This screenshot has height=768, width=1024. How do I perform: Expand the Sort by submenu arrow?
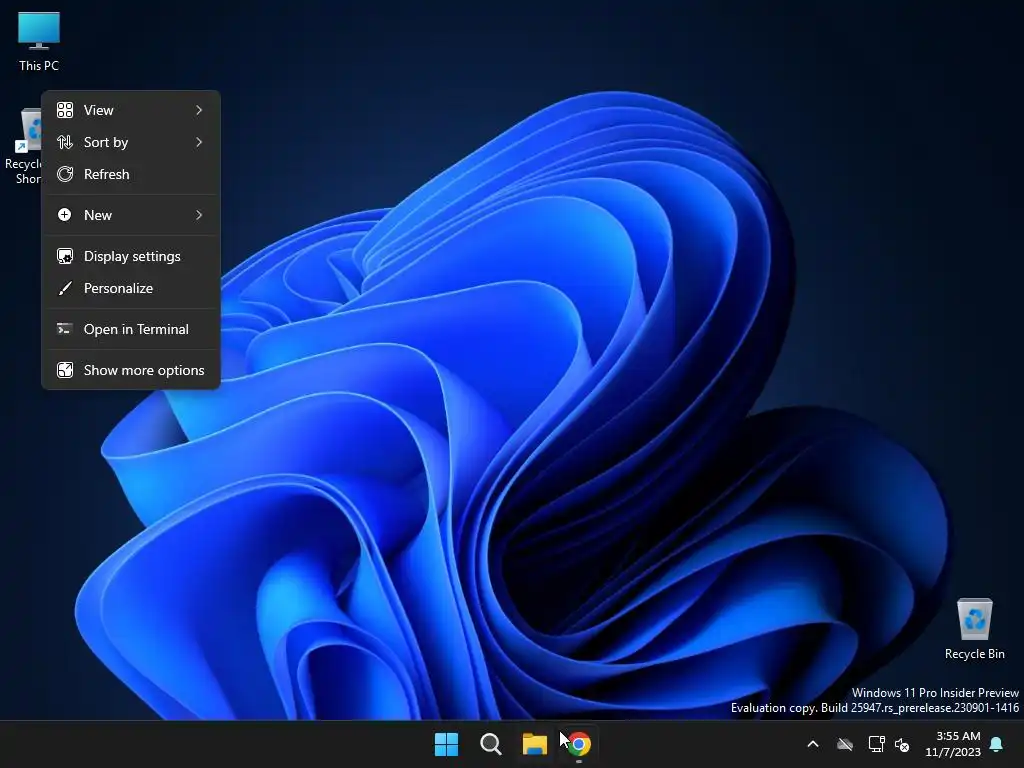coord(199,142)
